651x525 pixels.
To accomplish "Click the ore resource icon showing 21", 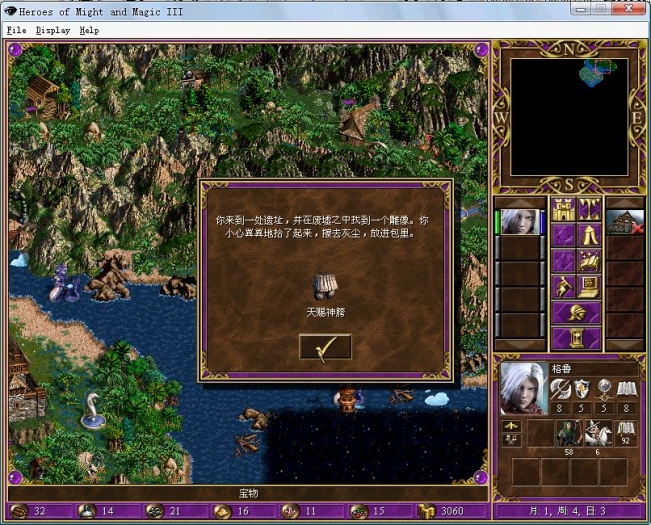I will point(154,511).
